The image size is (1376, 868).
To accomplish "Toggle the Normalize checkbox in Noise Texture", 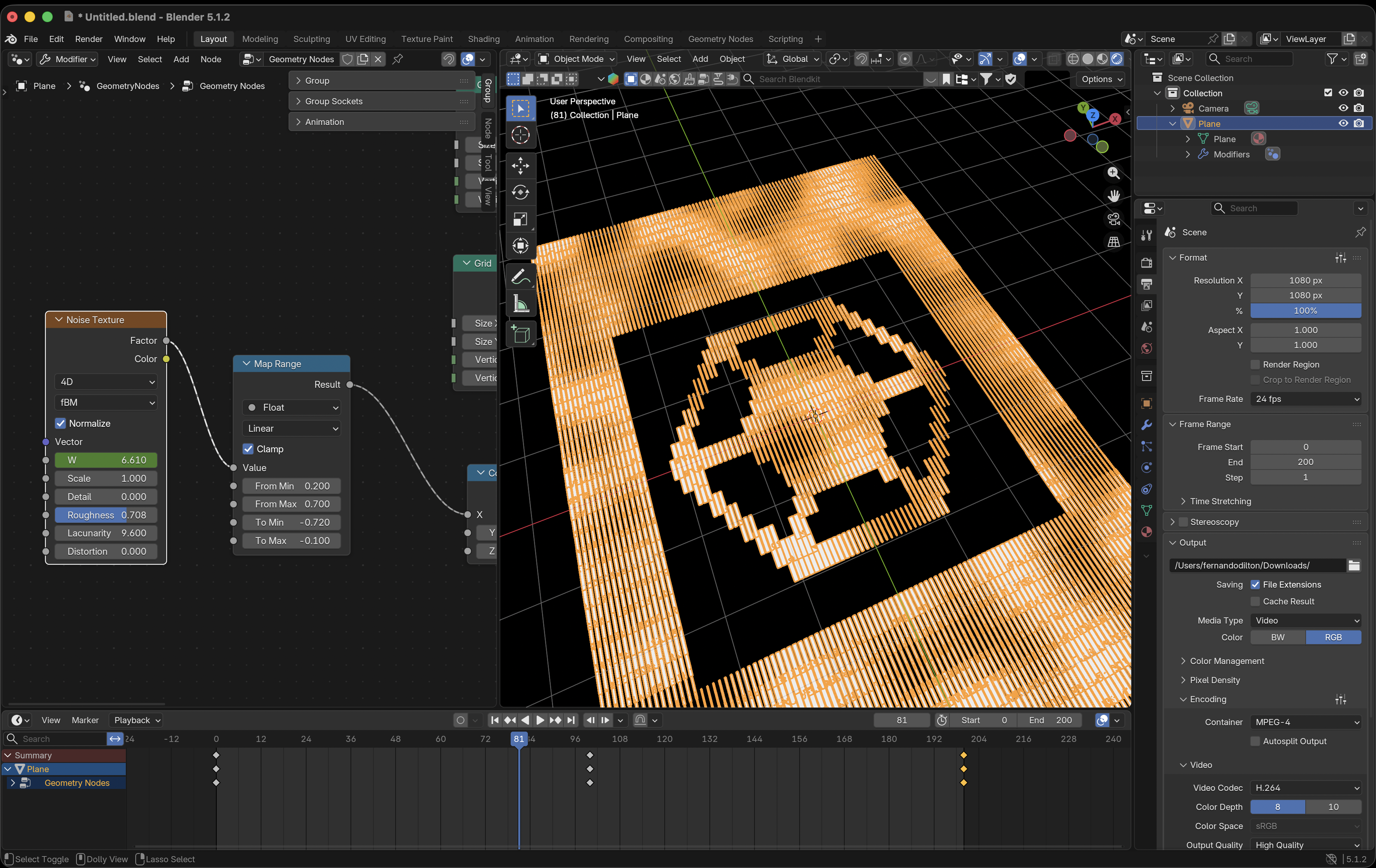I will click(60, 423).
